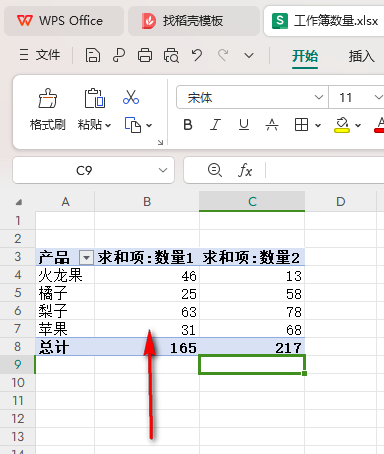384x454 pixels.
Task: Open the Paste options dropdown arrow
Action: [108, 126]
